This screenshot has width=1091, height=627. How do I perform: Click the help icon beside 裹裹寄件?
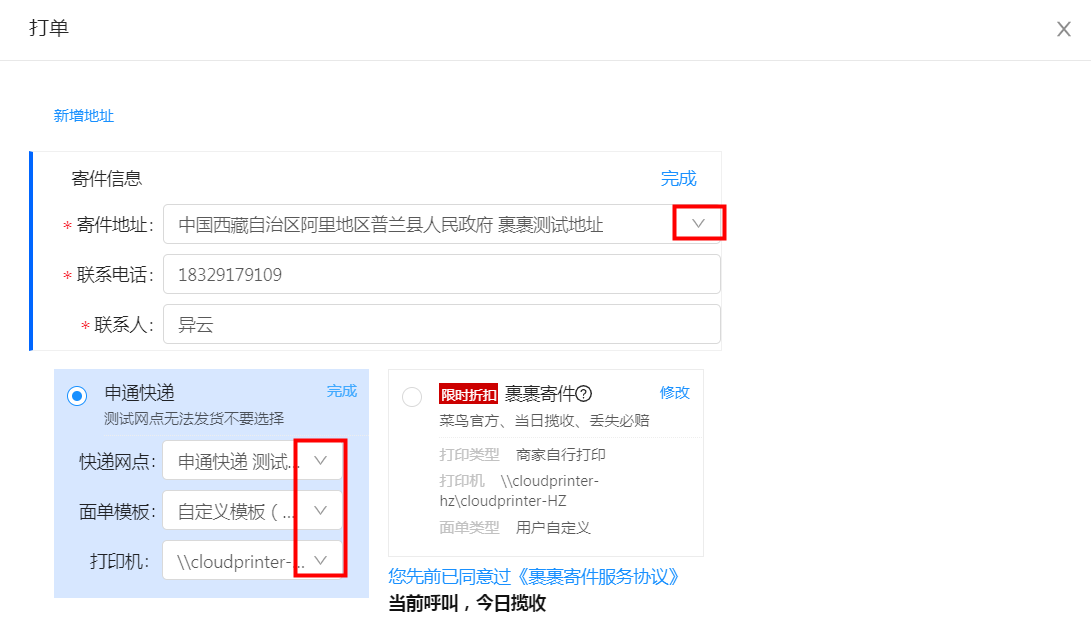pos(584,393)
